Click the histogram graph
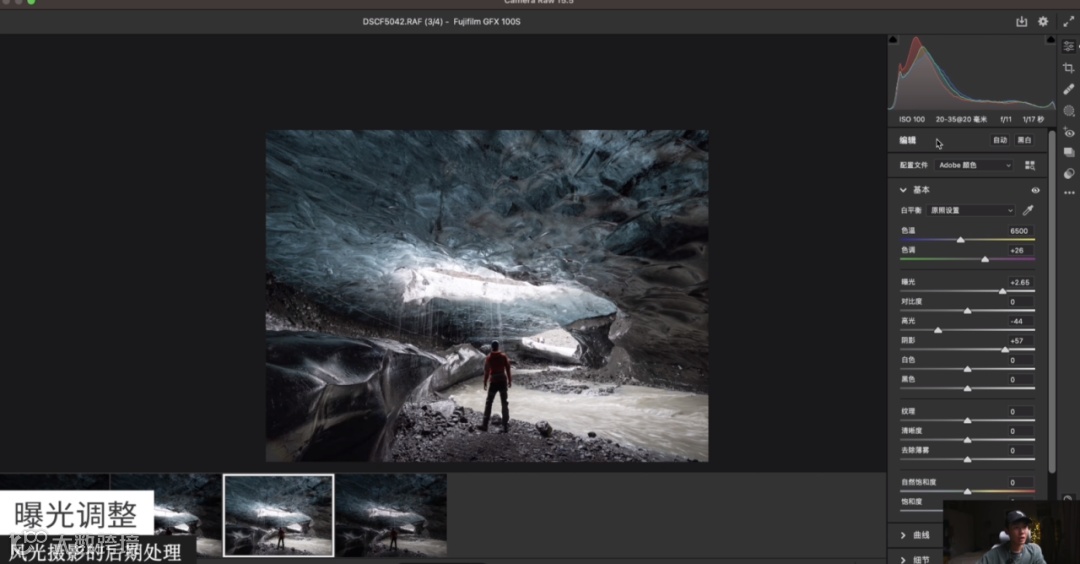This screenshot has width=1080, height=564. coord(972,73)
